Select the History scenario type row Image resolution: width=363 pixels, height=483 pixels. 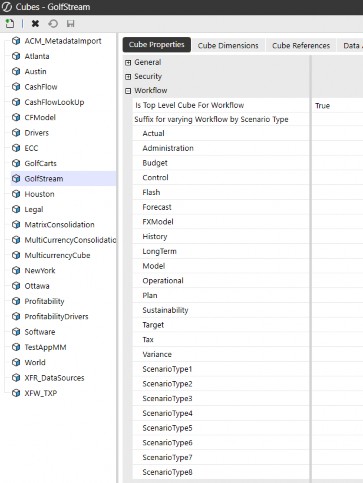coord(221,236)
